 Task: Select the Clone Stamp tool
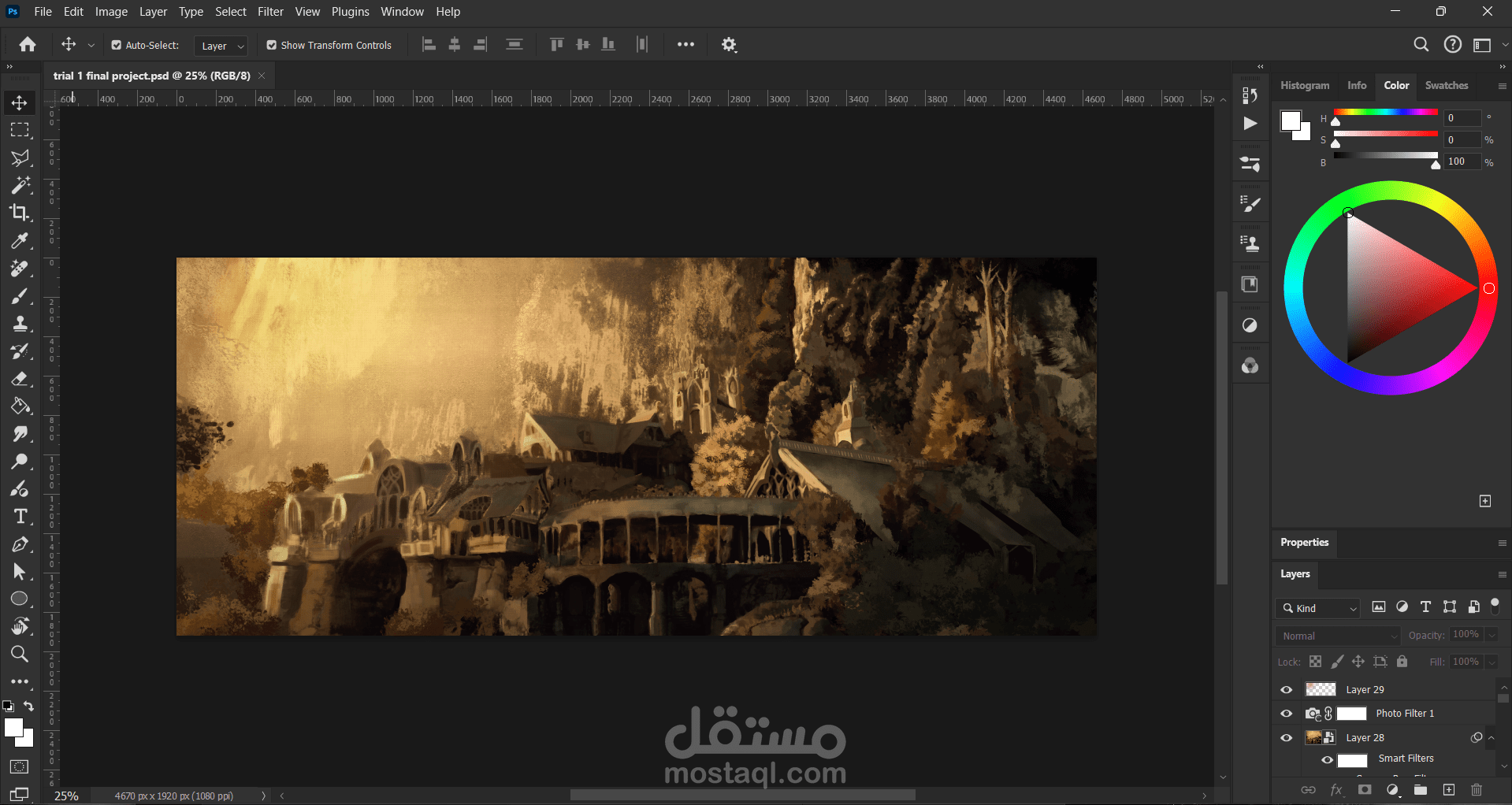pyautogui.click(x=20, y=324)
